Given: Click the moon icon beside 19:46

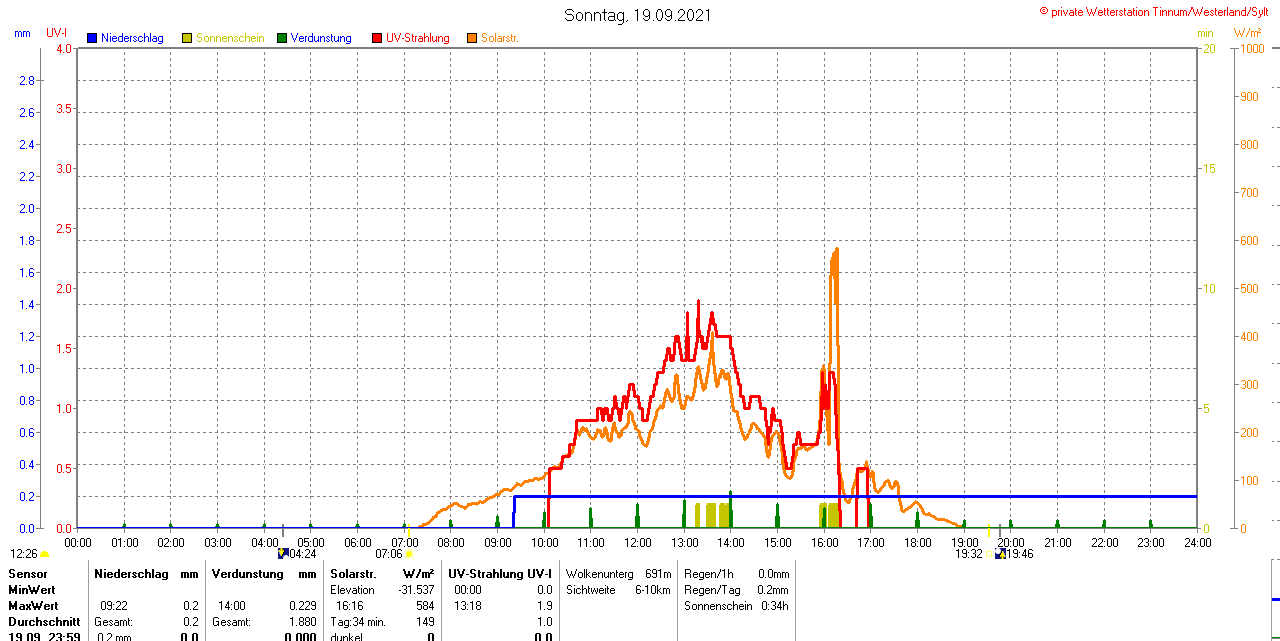Looking at the screenshot, I should pyautogui.click(x=1000, y=553).
